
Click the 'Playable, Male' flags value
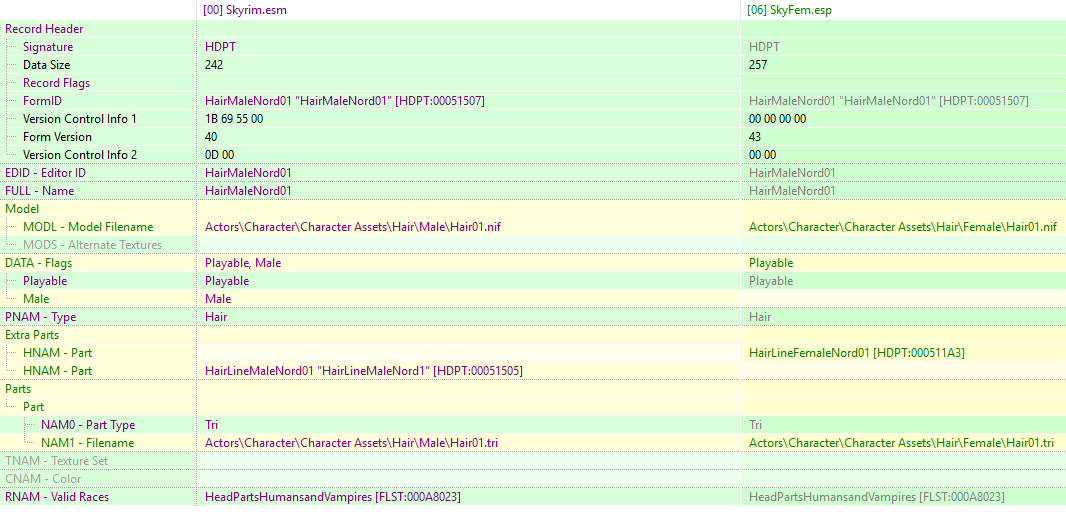click(243, 262)
